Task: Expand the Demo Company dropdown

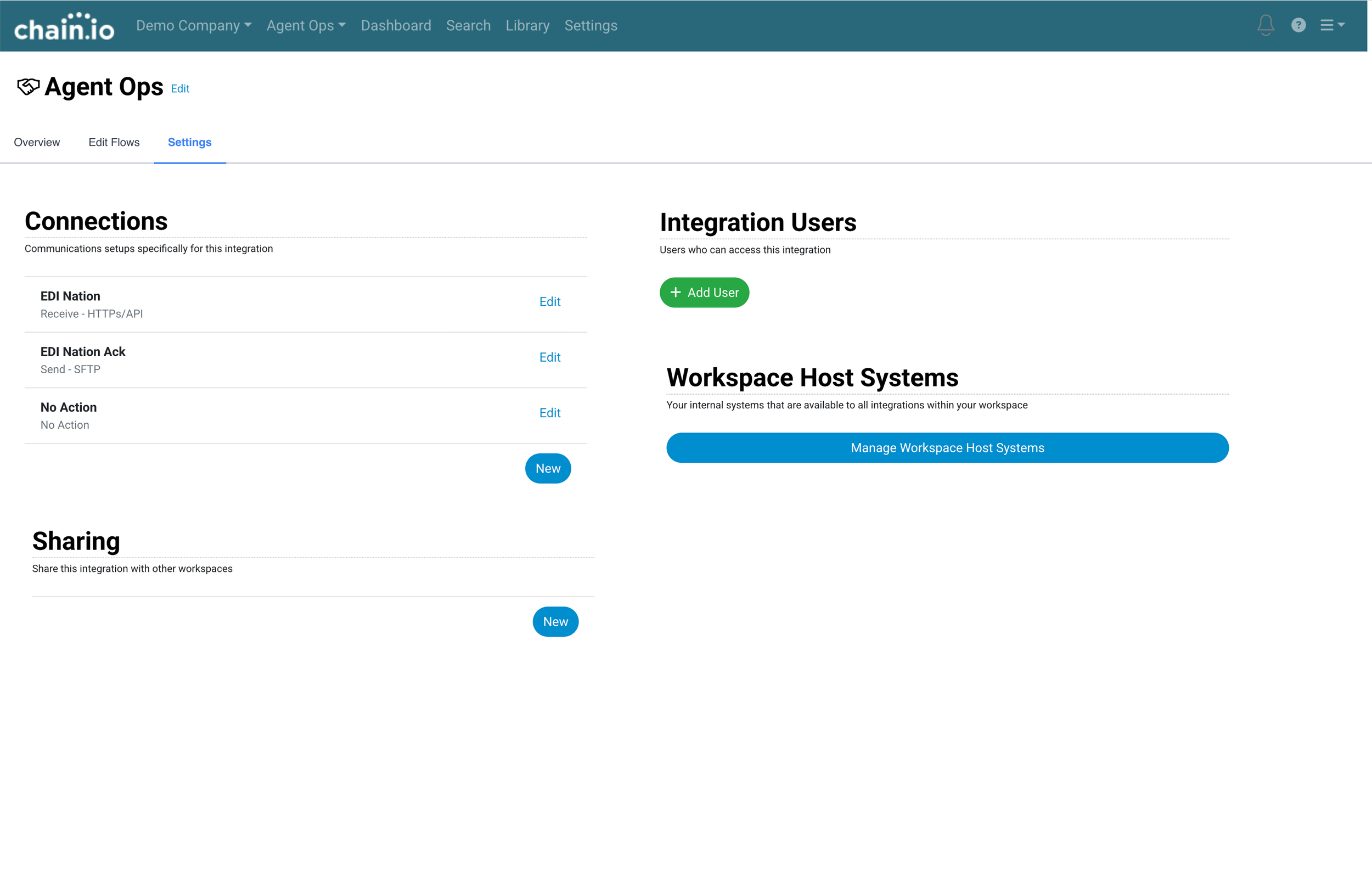Action: (x=193, y=25)
